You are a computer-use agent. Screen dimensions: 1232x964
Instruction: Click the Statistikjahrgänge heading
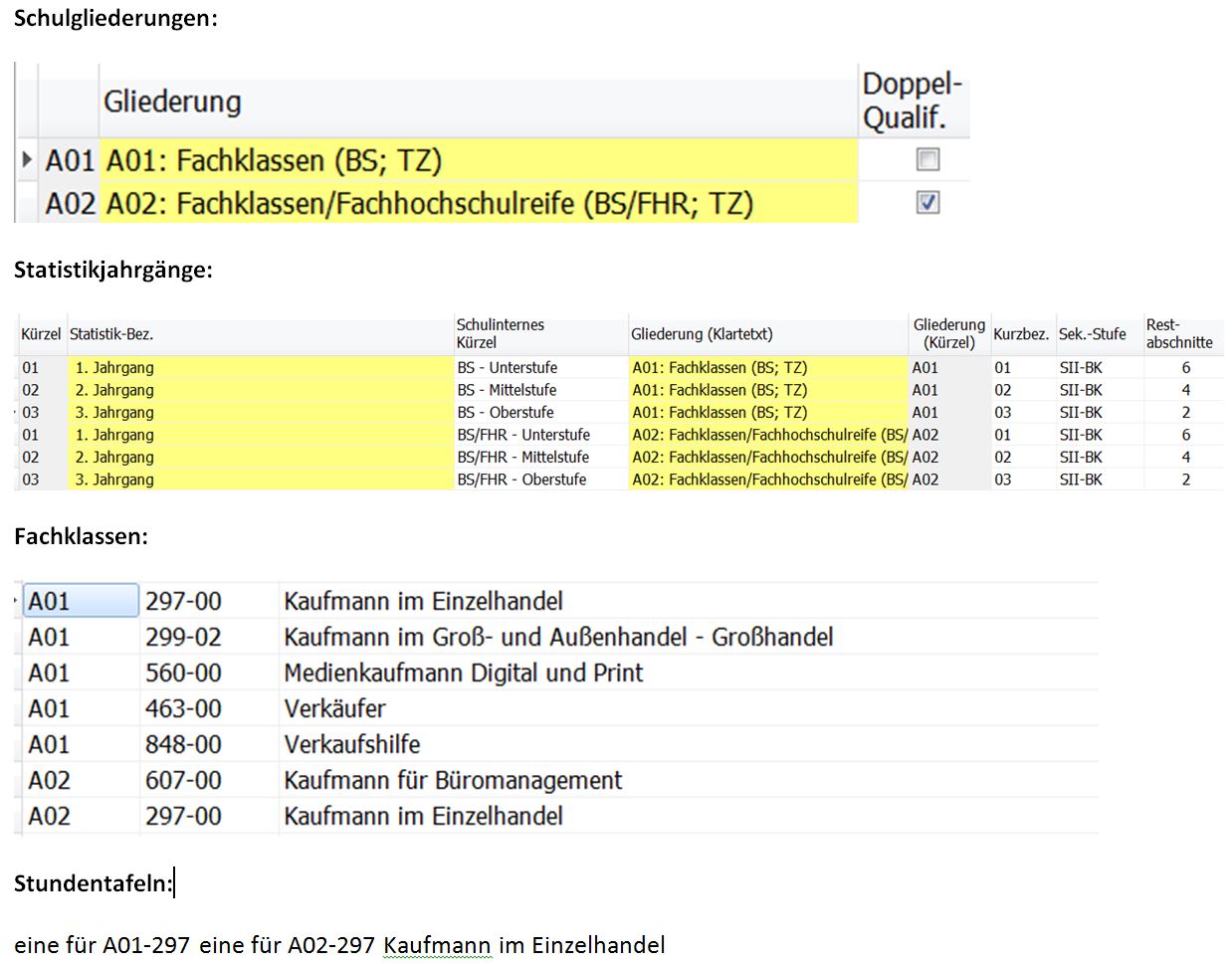(x=113, y=270)
